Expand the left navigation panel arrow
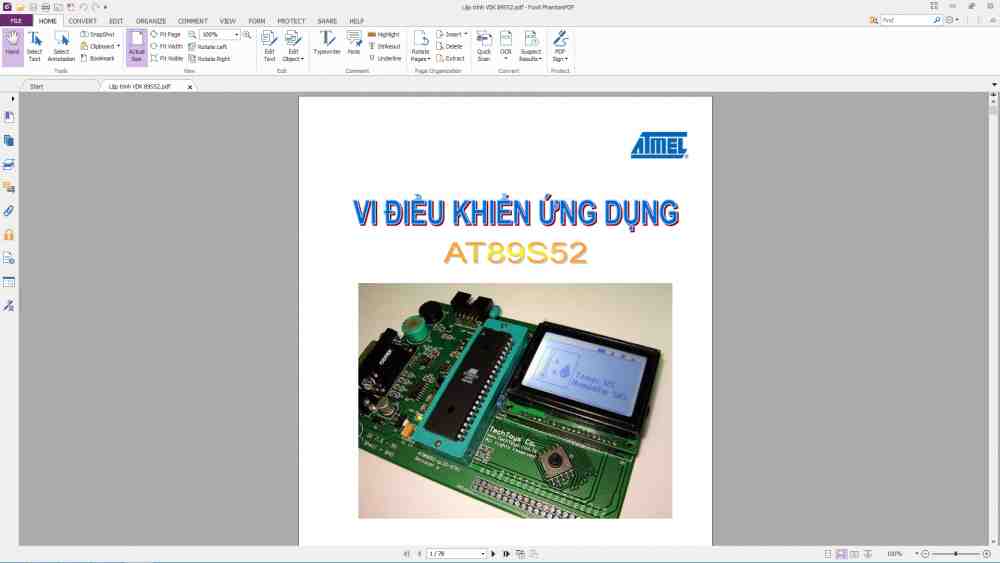 pos(12,99)
